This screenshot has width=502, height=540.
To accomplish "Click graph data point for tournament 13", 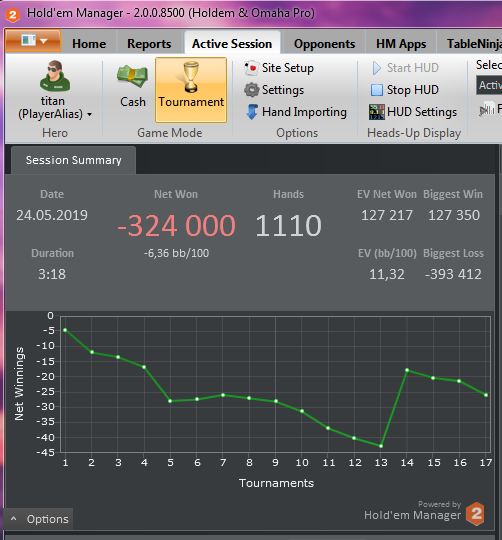I will [x=381, y=446].
